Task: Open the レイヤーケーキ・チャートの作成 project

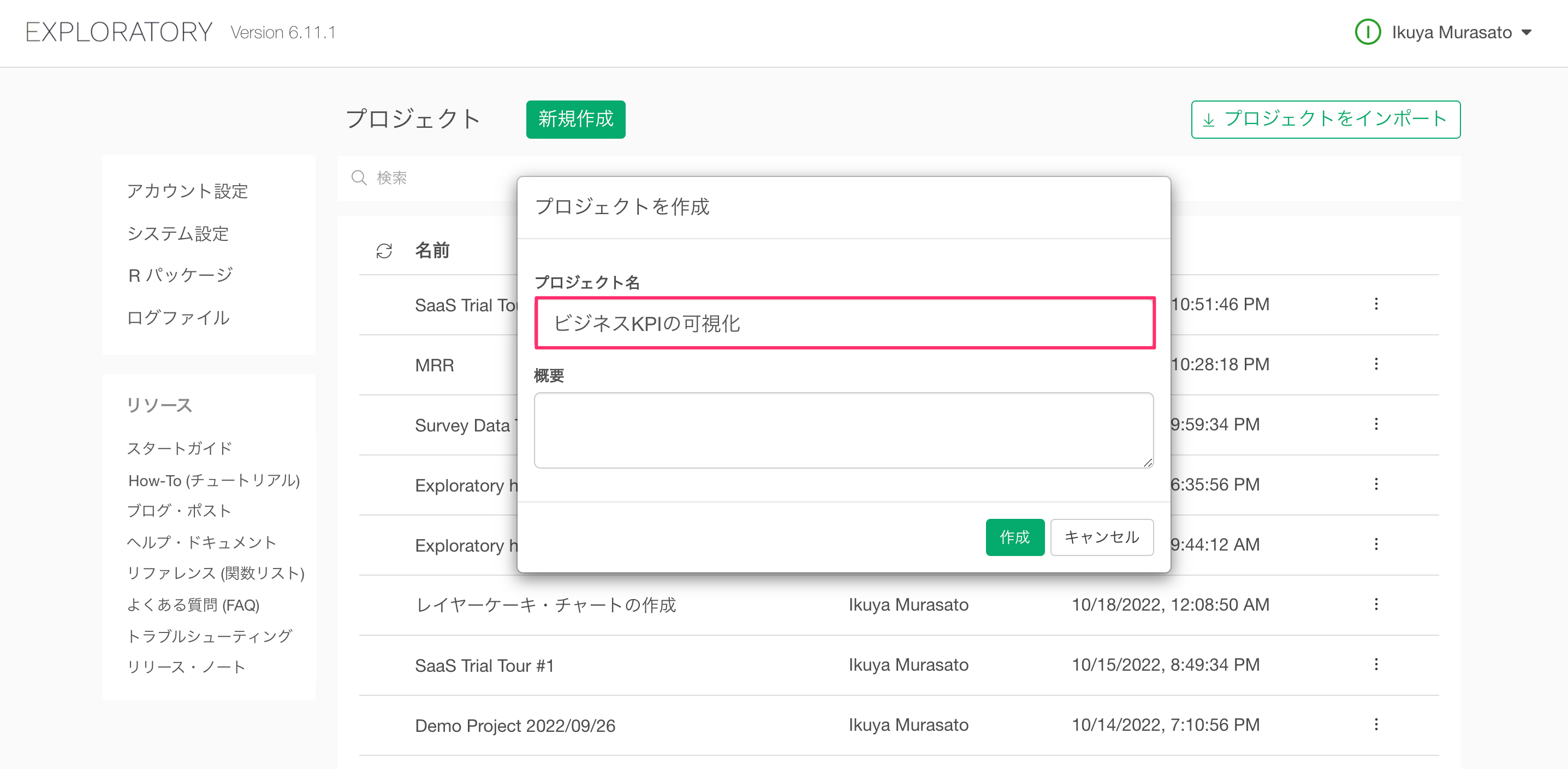Action: click(x=545, y=605)
